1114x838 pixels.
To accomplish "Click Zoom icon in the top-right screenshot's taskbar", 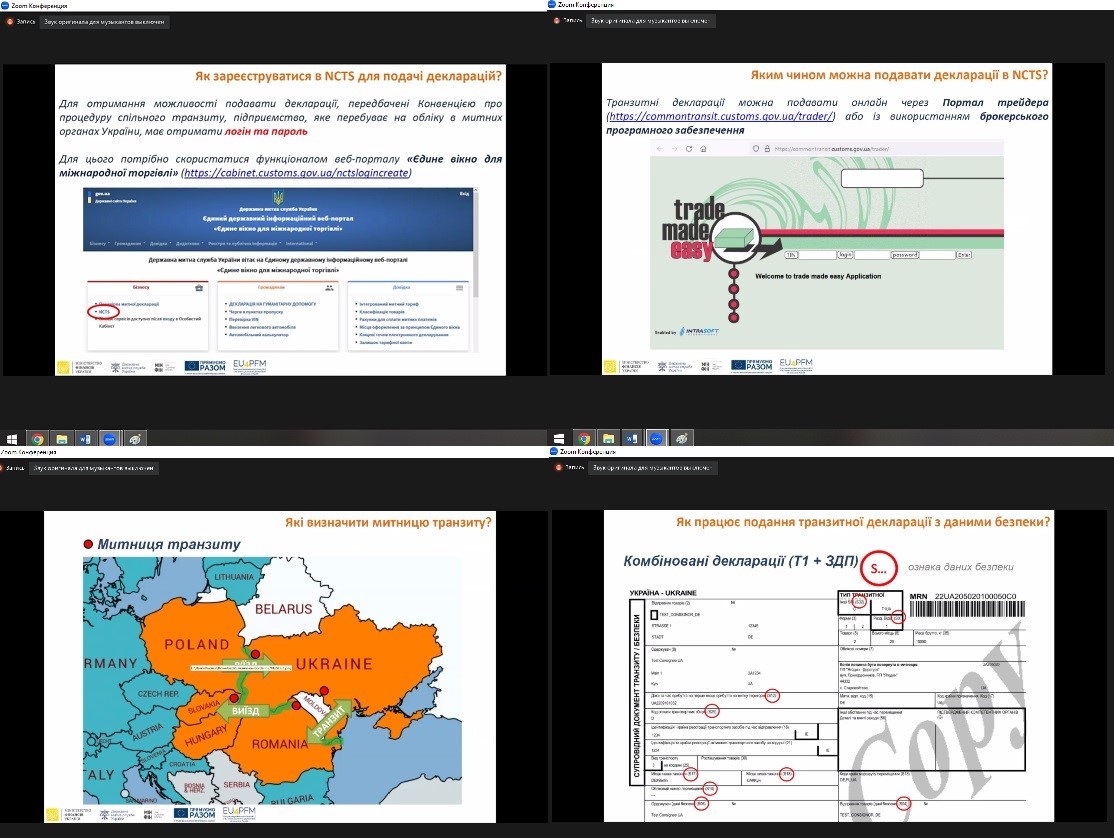I will click(x=657, y=438).
